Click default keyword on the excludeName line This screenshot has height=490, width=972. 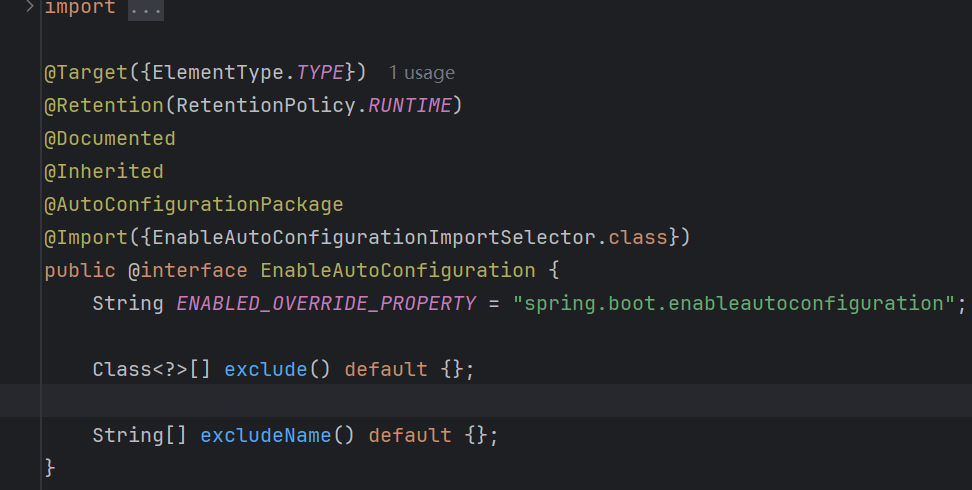410,435
